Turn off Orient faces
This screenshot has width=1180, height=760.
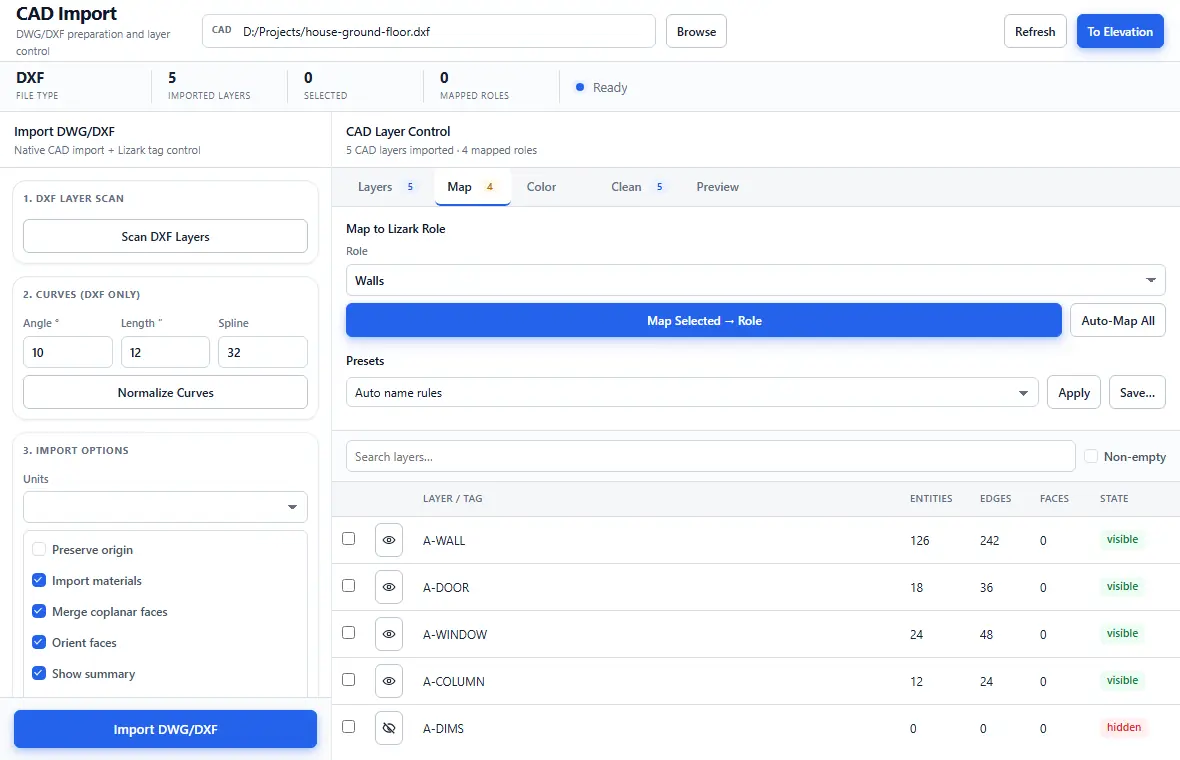pyautogui.click(x=39, y=642)
